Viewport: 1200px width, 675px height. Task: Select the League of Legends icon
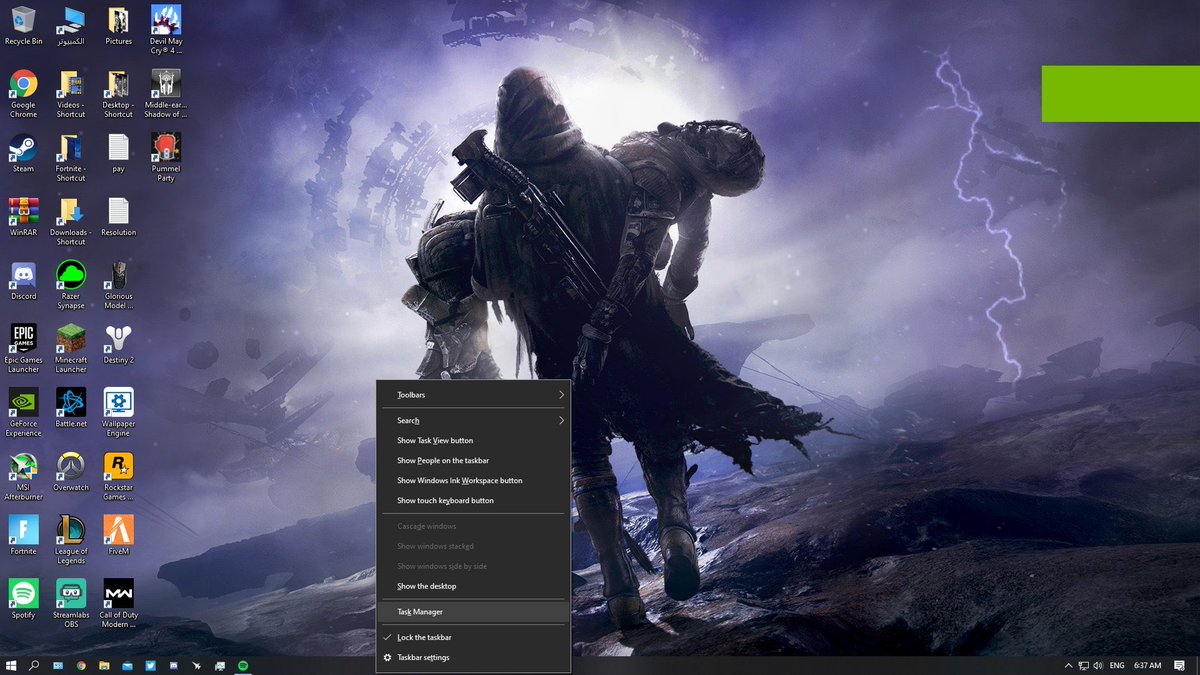tap(71, 540)
